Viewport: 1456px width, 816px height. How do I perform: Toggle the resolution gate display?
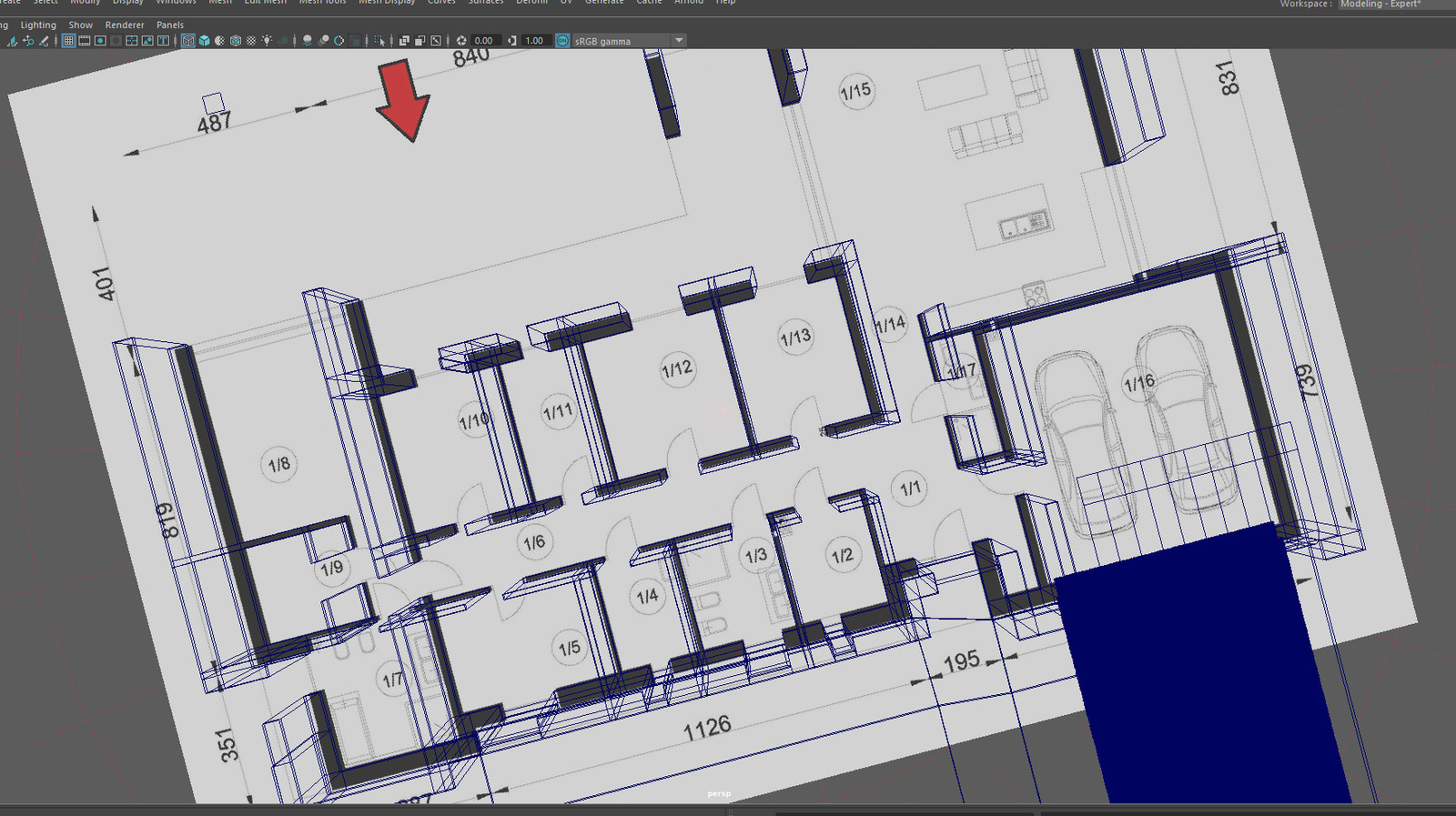[x=100, y=41]
